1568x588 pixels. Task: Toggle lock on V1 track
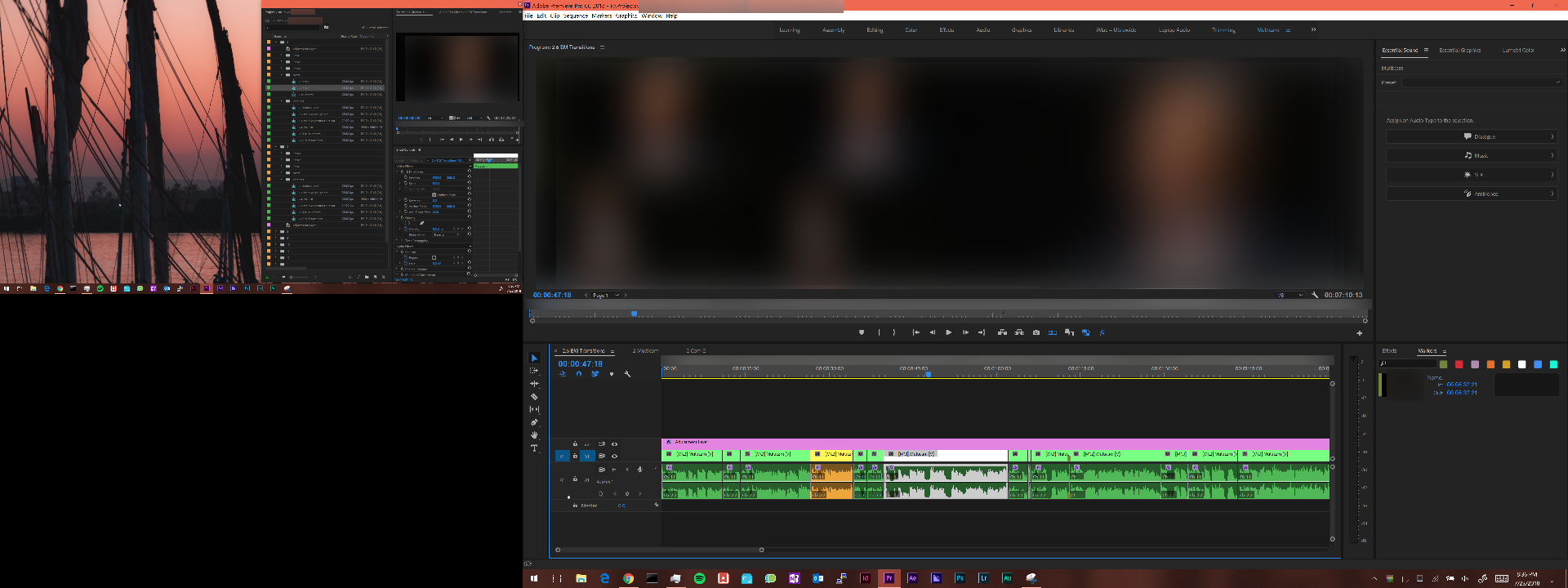coord(575,456)
